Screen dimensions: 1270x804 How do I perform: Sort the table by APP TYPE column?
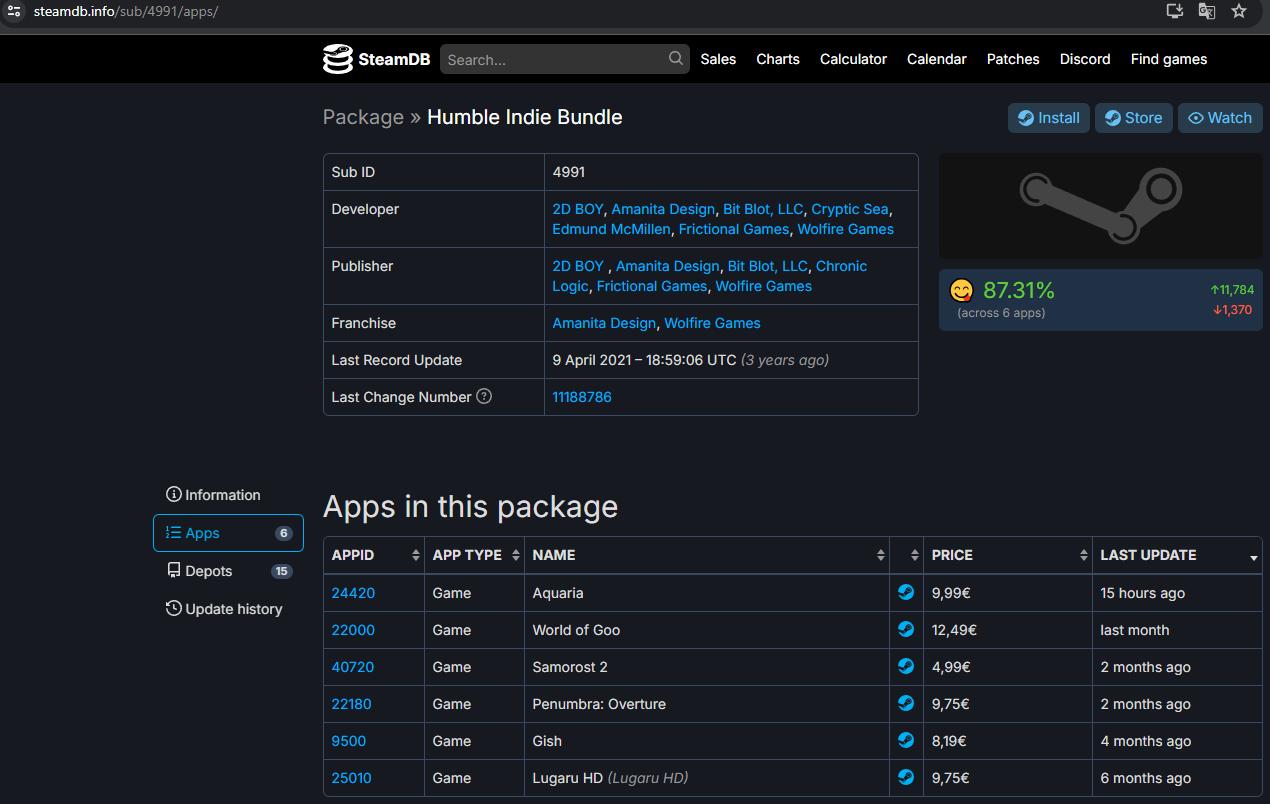(x=474, y=555)
